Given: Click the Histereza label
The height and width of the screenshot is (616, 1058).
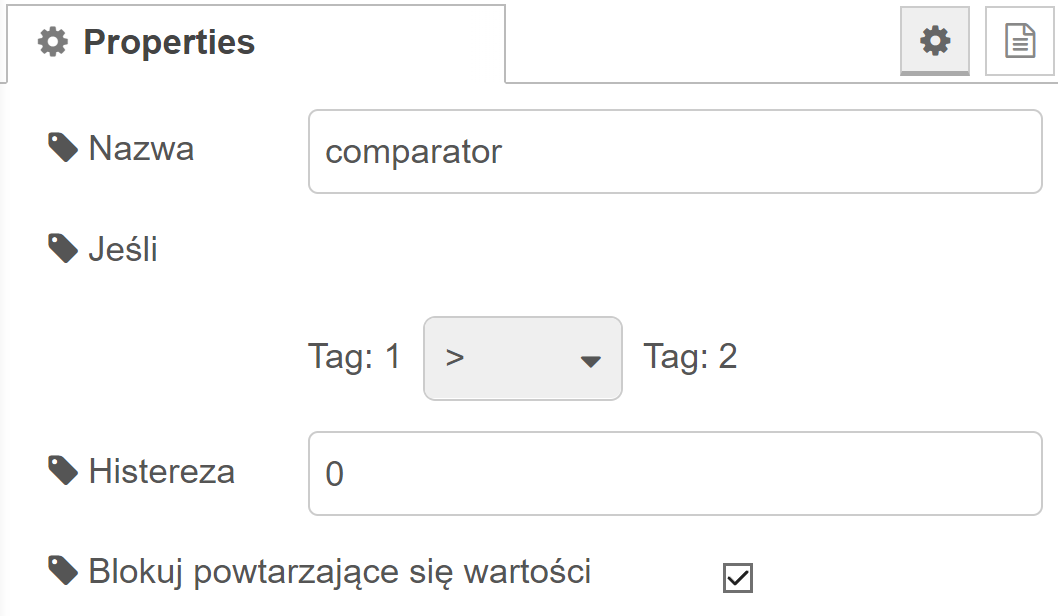Looking at the screenshot, I should coord(162,471).
